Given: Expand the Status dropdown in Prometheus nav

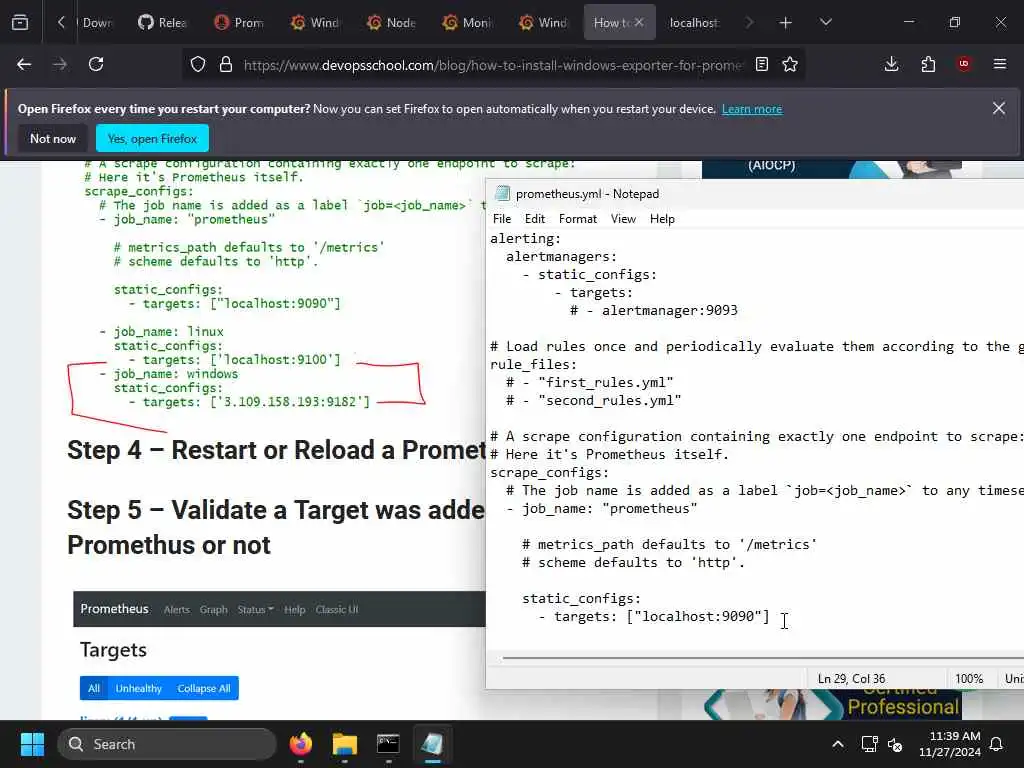Looking at the screenshot, I should click(x=255, y=609).
